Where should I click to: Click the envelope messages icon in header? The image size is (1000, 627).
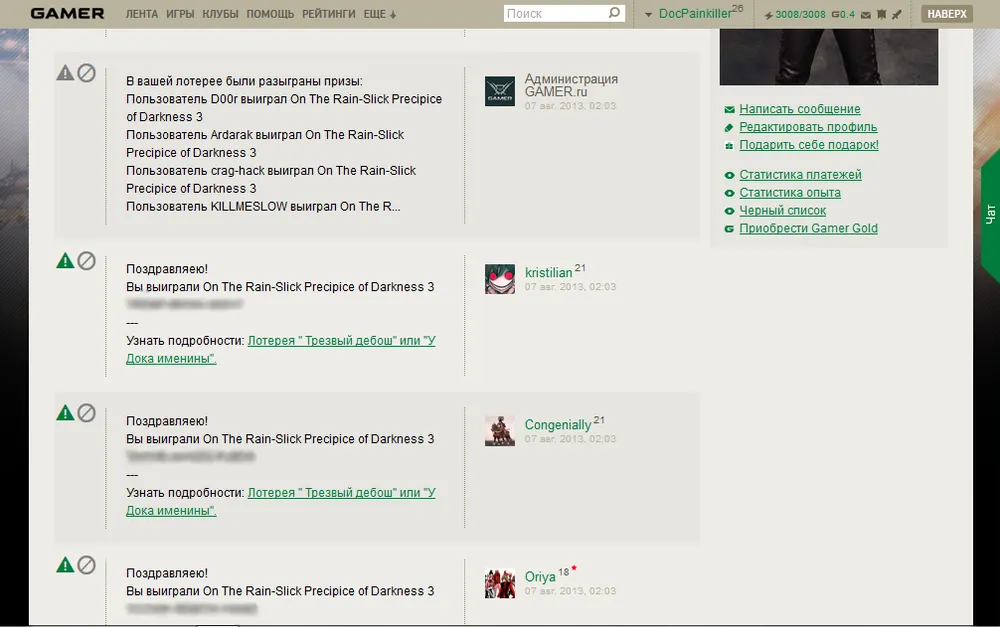pyautogui.click(x=866, y=14)
